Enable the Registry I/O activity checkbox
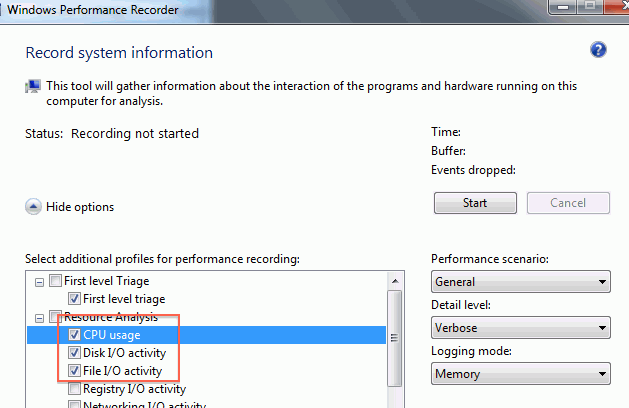This screenshot has height=408, width=629. [x=74, y=388]
